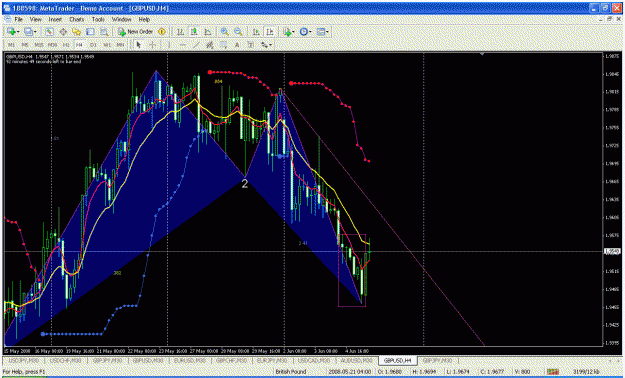Image resolution: width=625 pixels, height=378 pixels.
Task: Select the D1 timeframe
Action: point(93,45)
